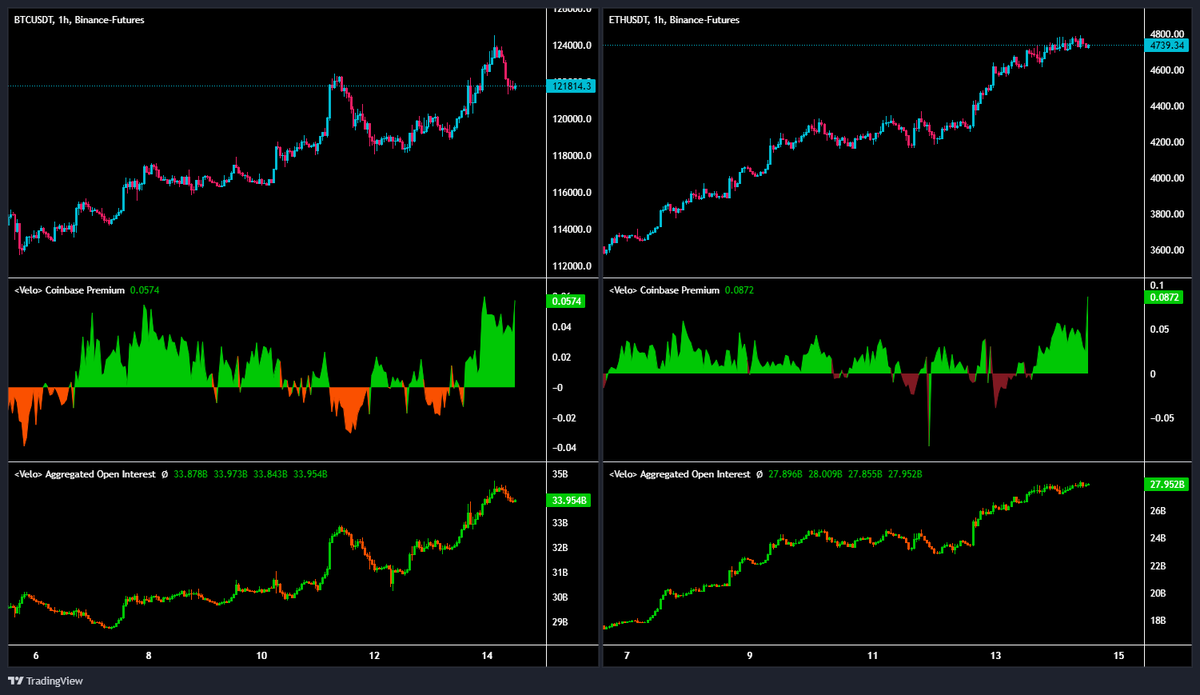Click the 35B level on the BTC open interest axis
1200x695 pixels.
click(x=560, y=474)
